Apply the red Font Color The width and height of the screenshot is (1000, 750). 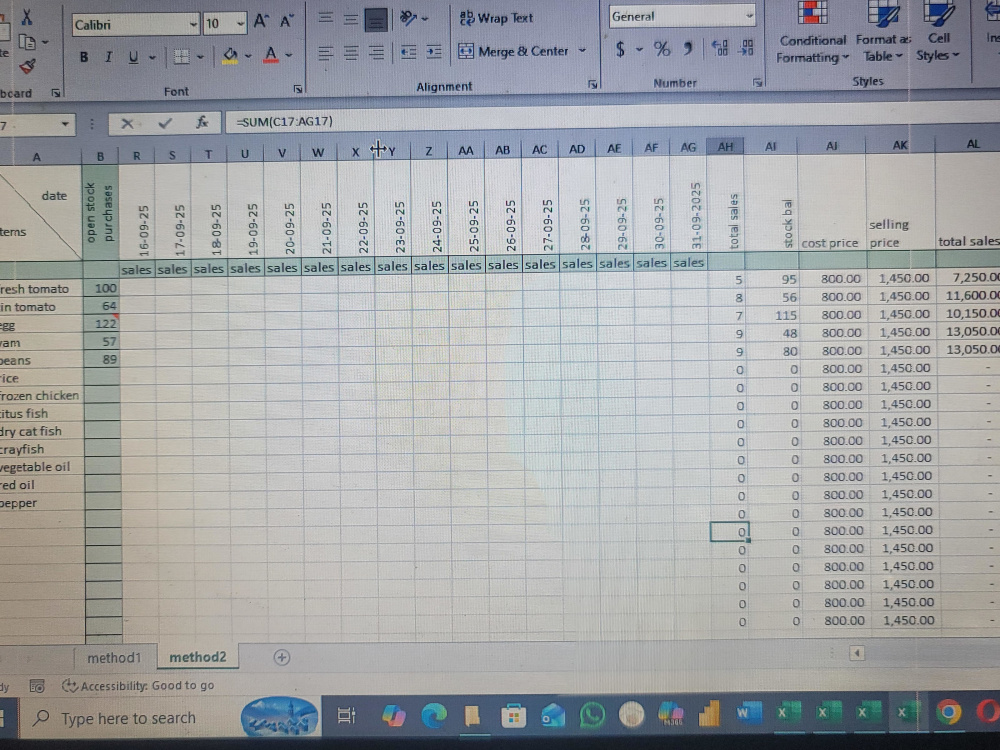click(271, 55)
